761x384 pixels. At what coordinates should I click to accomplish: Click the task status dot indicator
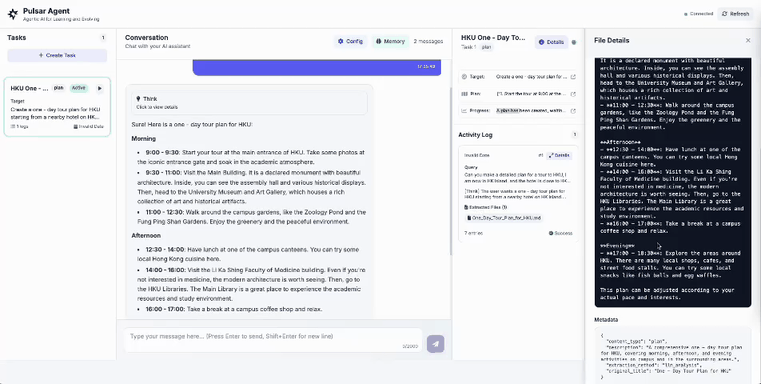coord(574,42)
